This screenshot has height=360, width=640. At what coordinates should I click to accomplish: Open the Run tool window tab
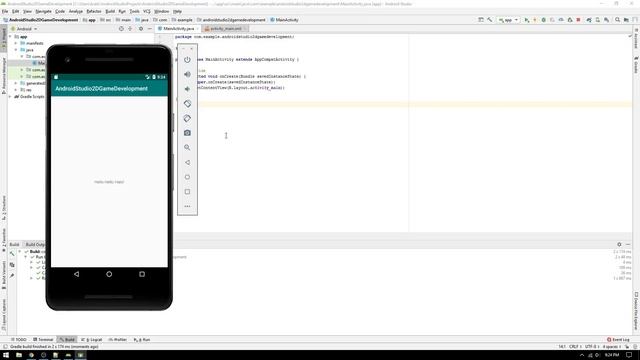[142, 340]
